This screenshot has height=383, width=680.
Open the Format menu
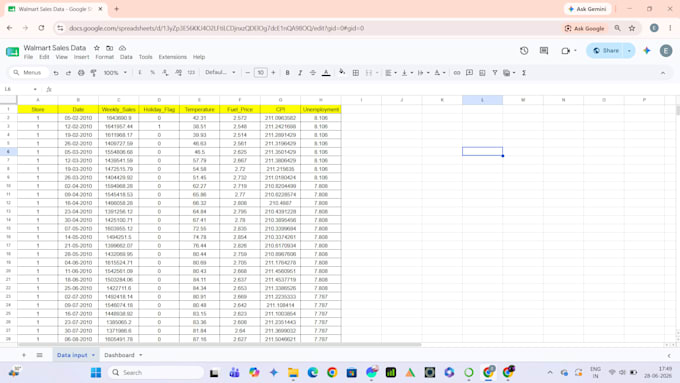click(105, 57)
